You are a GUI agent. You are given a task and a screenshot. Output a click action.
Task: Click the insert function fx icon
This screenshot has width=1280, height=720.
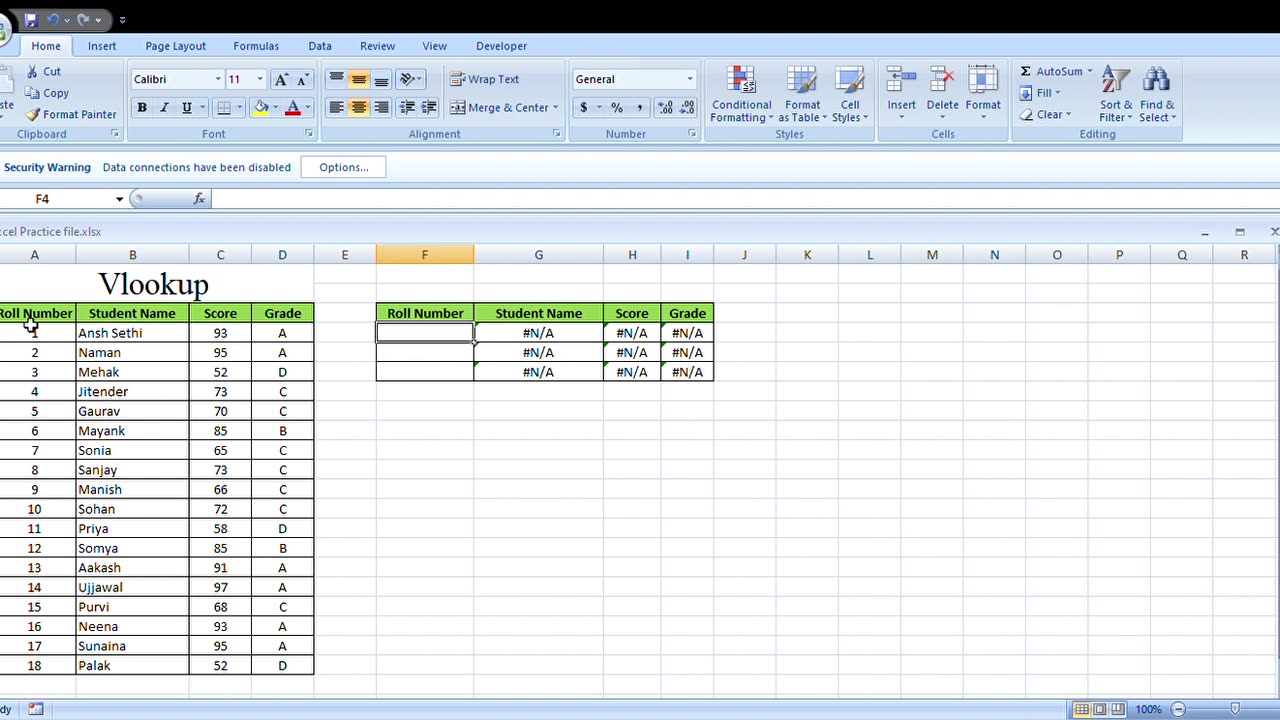click(199, 199)
